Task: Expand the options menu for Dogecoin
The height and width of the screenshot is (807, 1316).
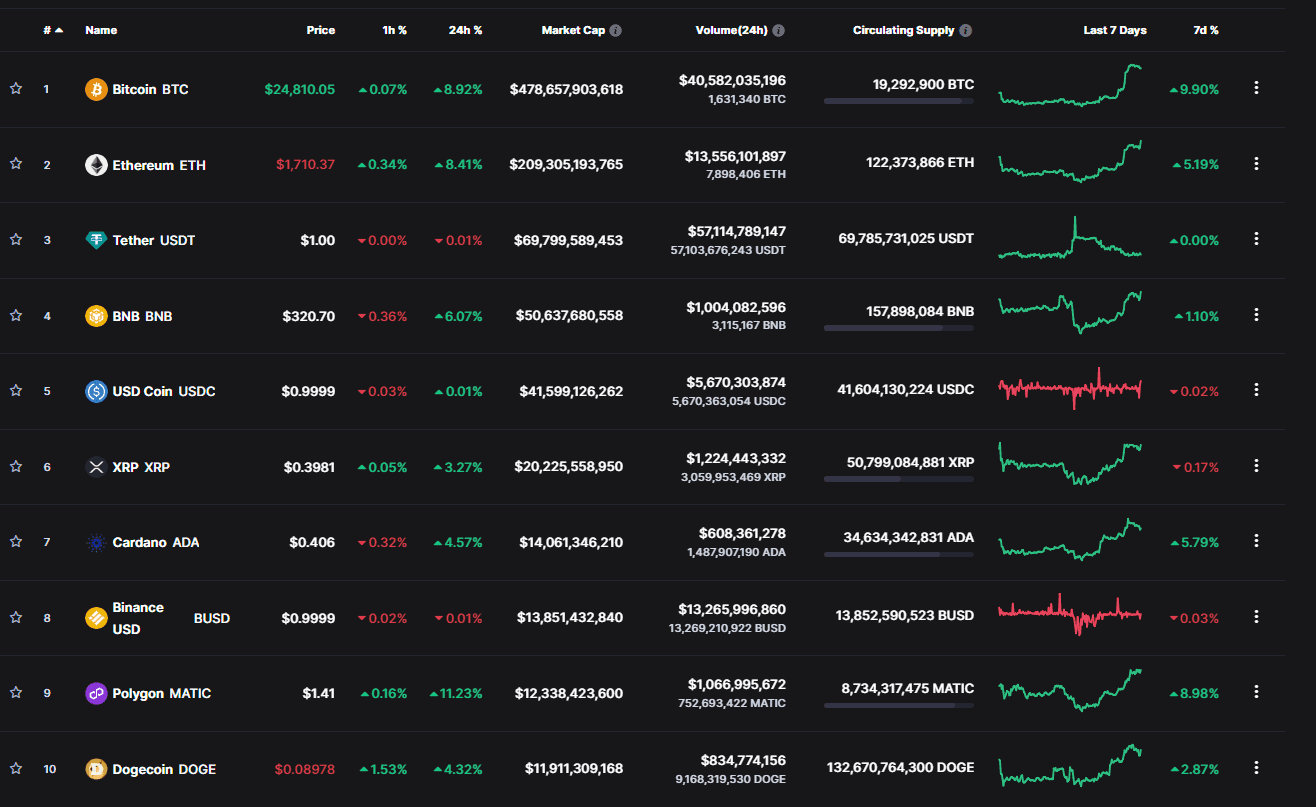Action: (x=1256, y=768)
